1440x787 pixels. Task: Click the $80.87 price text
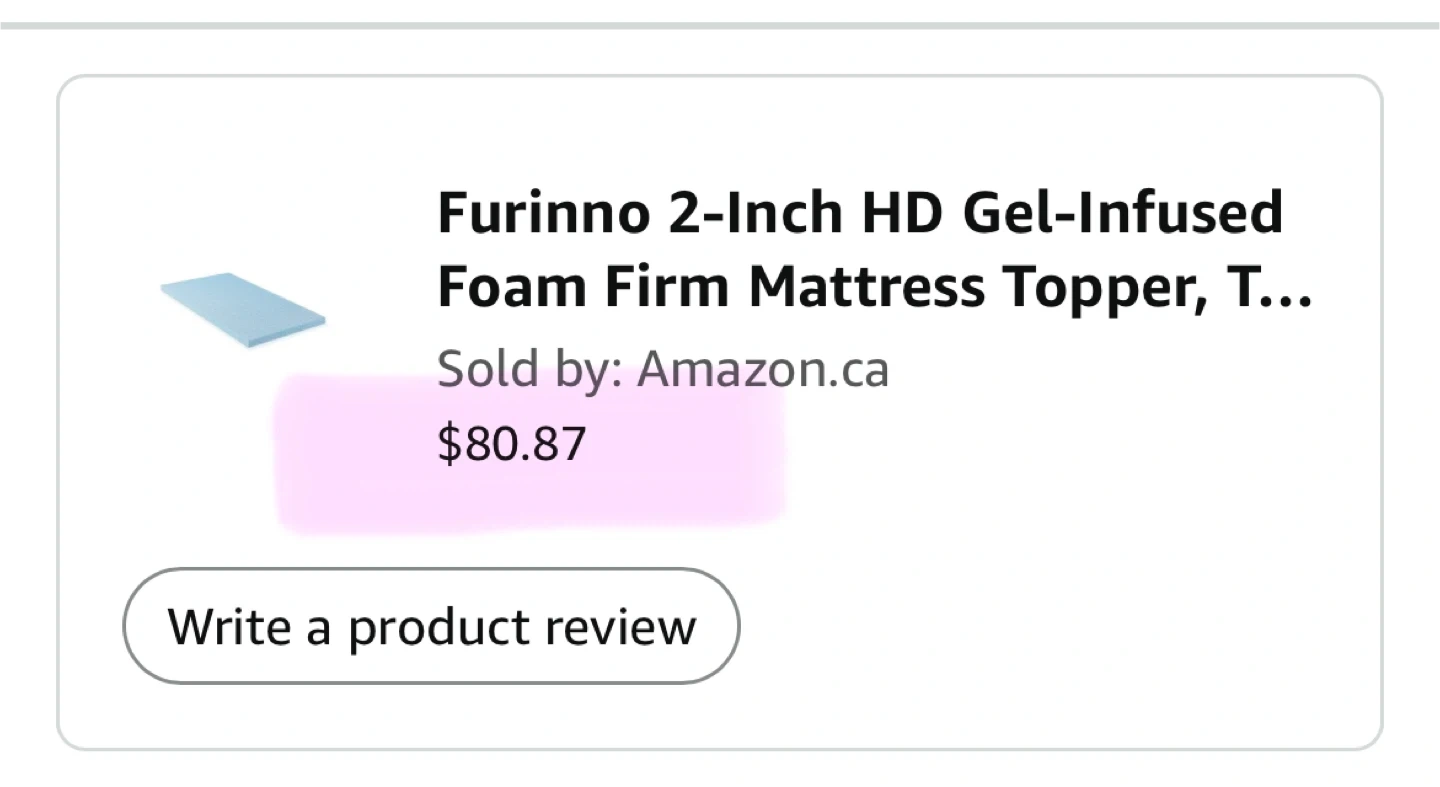click(511, 443)
